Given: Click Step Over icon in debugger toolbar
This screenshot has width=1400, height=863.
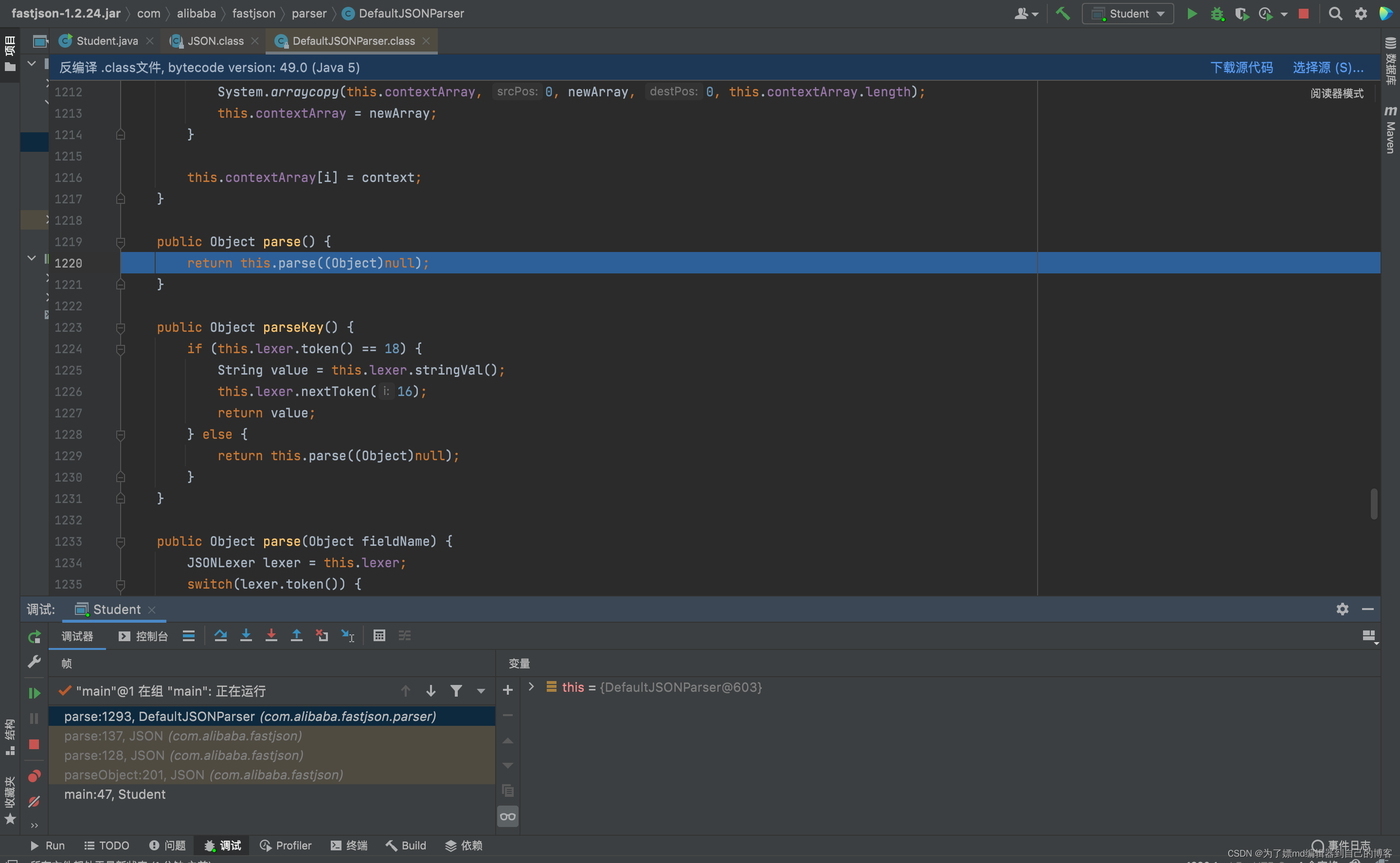Looking at the screenshot, I should (x=220, y=635).
